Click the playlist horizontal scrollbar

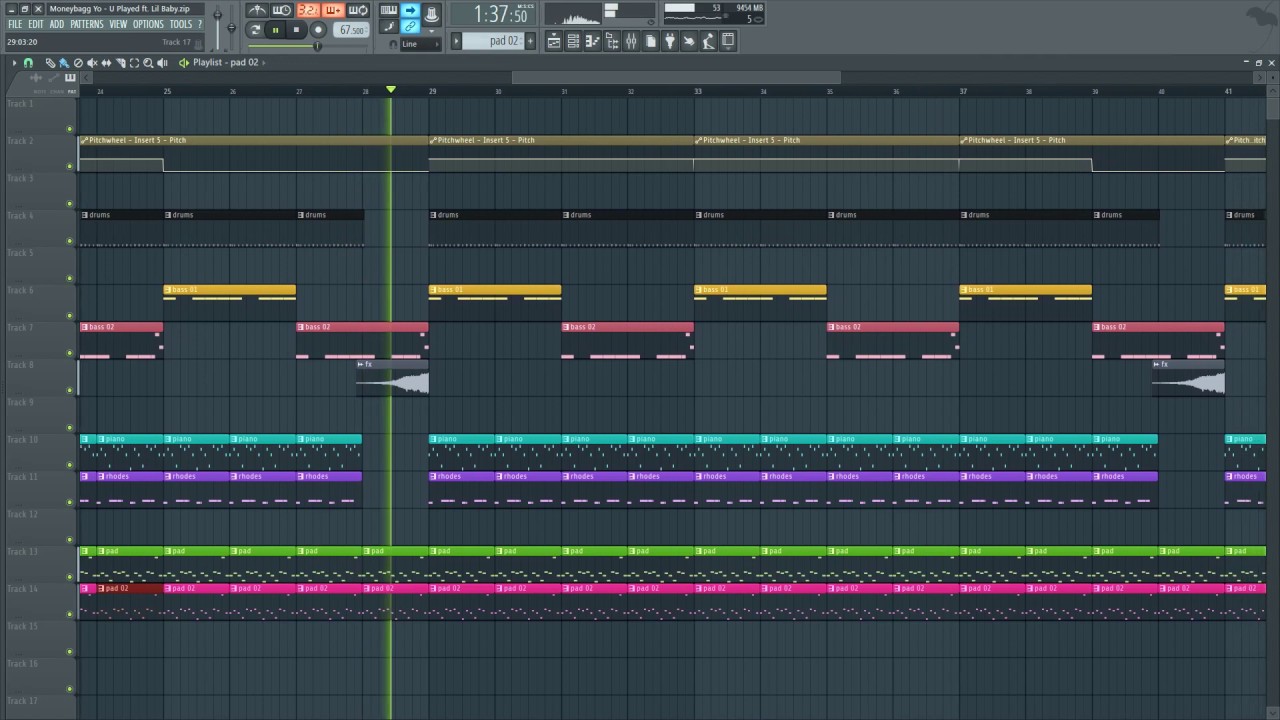pos(676,77)
